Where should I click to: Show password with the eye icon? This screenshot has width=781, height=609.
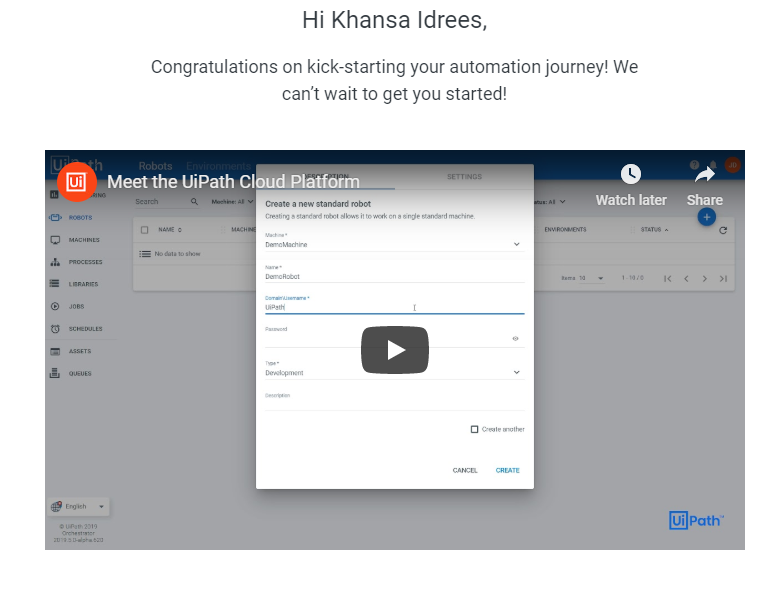click(x=516, y=339)
